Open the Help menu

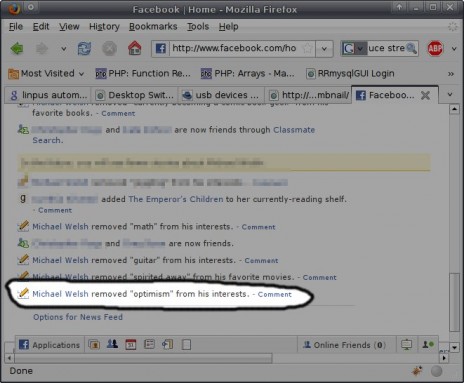point(229,27)
